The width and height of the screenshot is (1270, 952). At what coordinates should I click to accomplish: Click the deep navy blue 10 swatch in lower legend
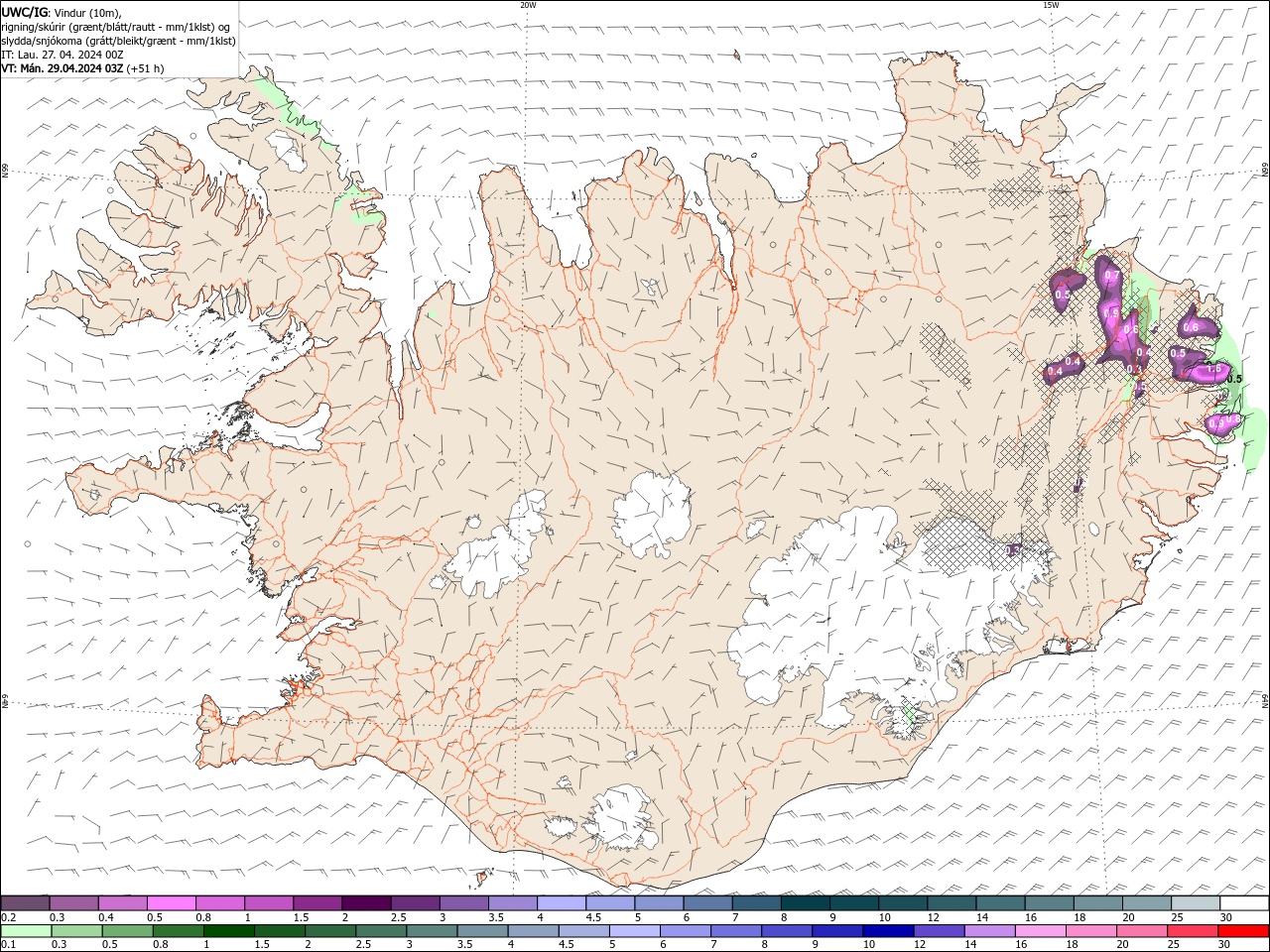coord(888,931)
